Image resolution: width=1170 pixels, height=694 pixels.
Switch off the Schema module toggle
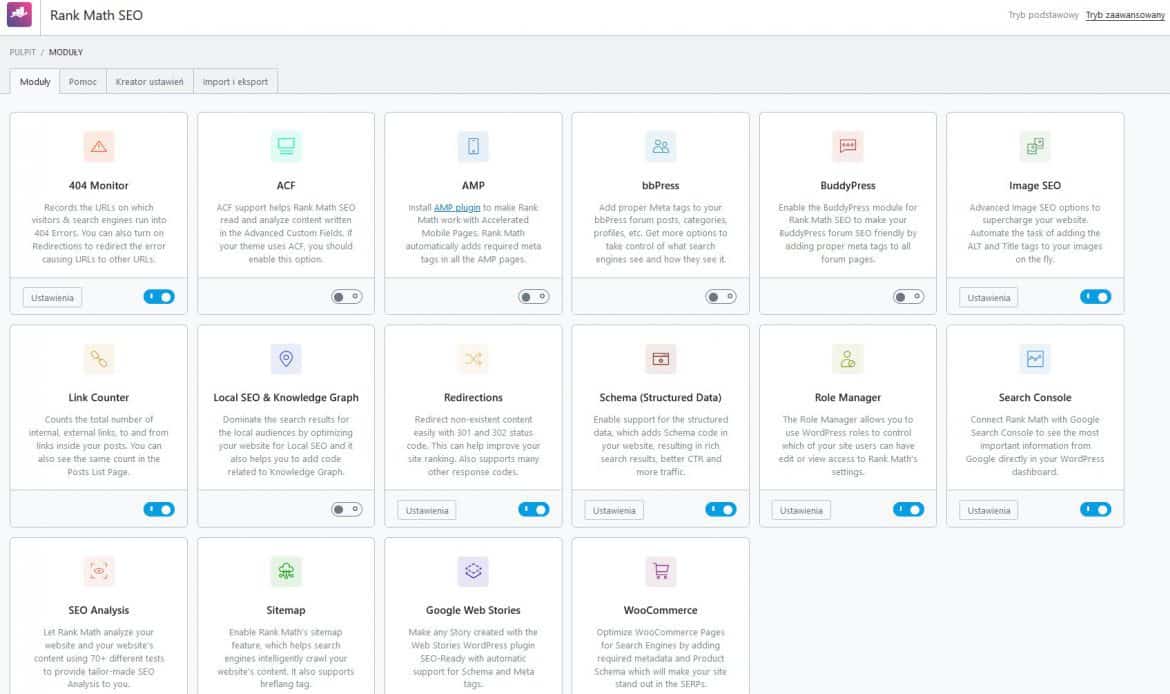721,510
